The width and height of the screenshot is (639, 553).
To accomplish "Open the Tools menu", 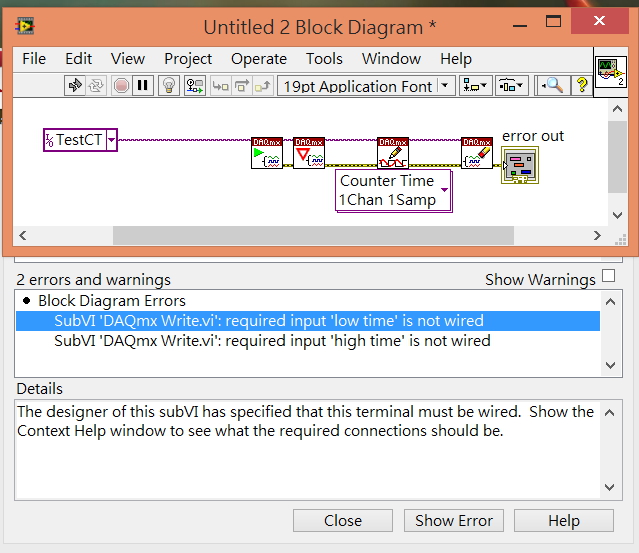I will (x=324, y=59).
